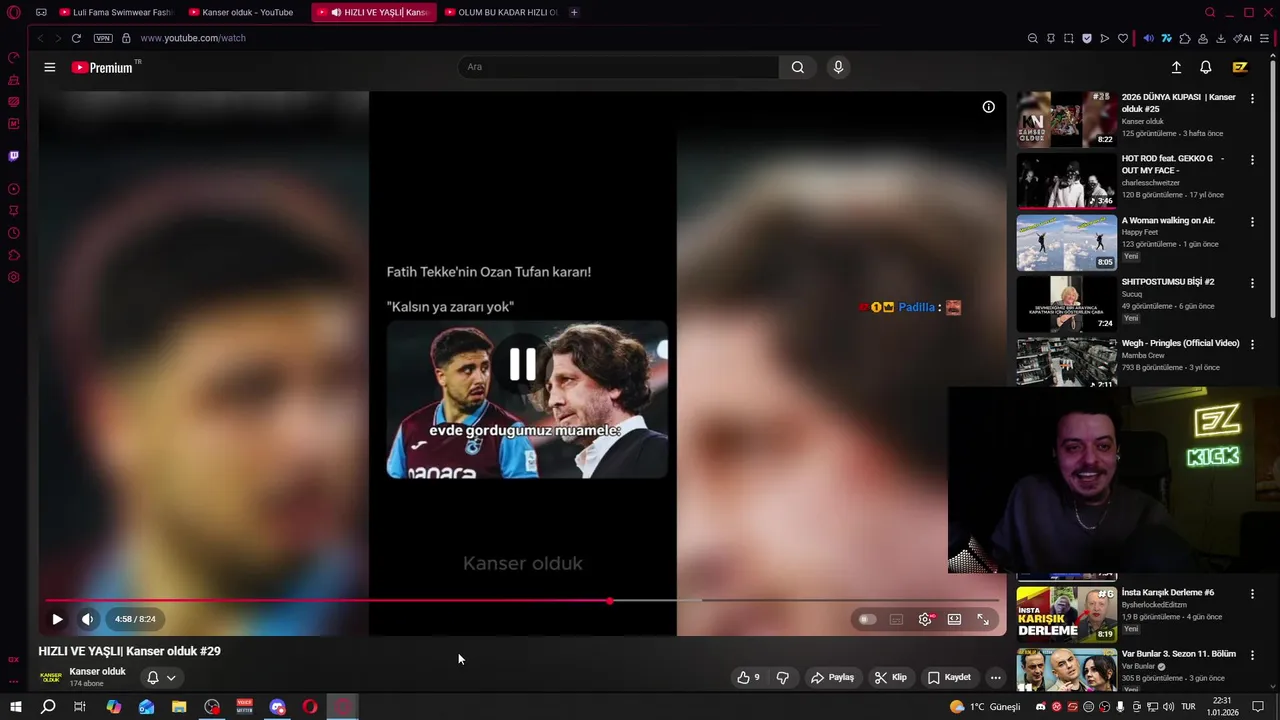Toggle the autoplay switch in the player

point(867,619)
